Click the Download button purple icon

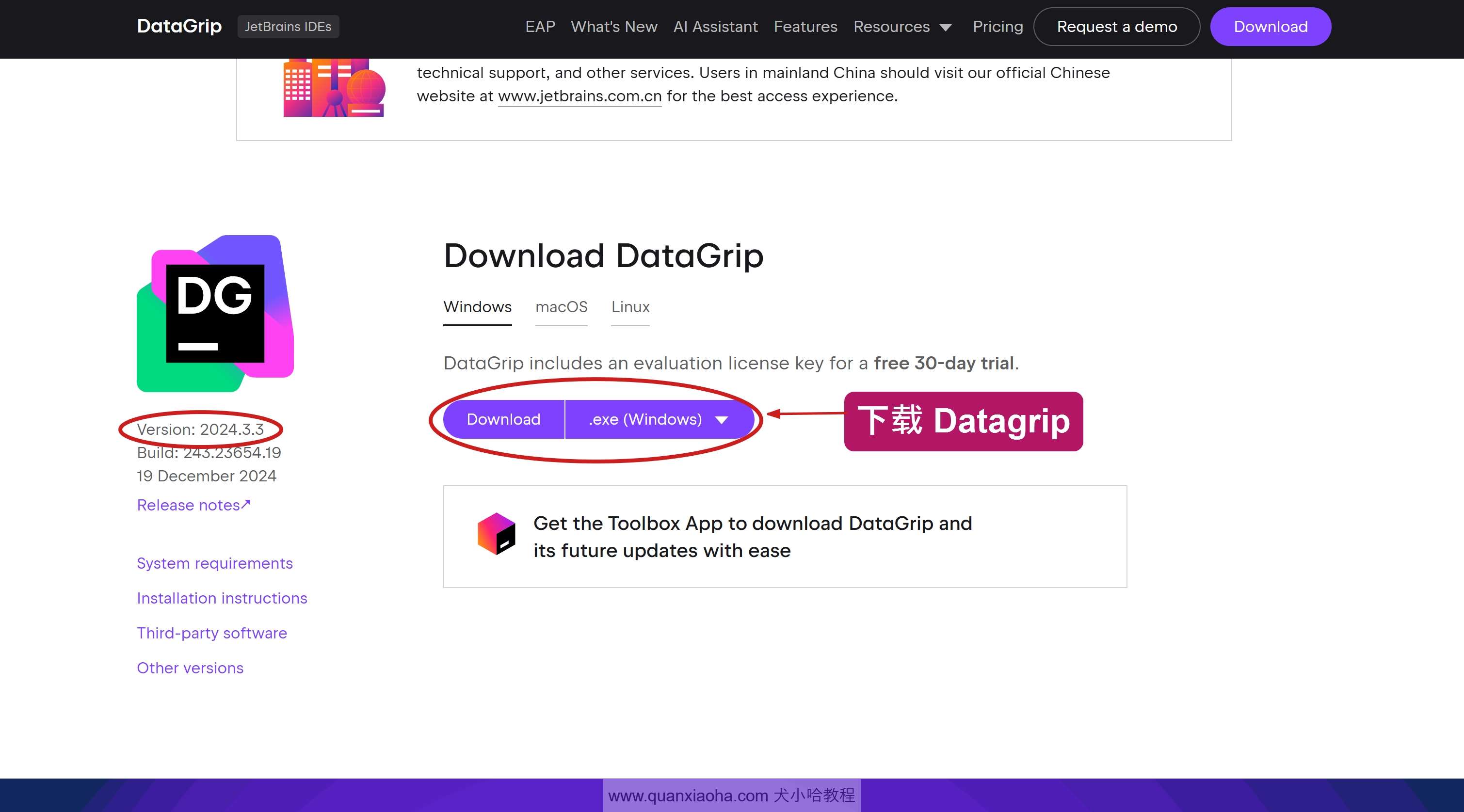pyautogui.click(x=503, y=419)
